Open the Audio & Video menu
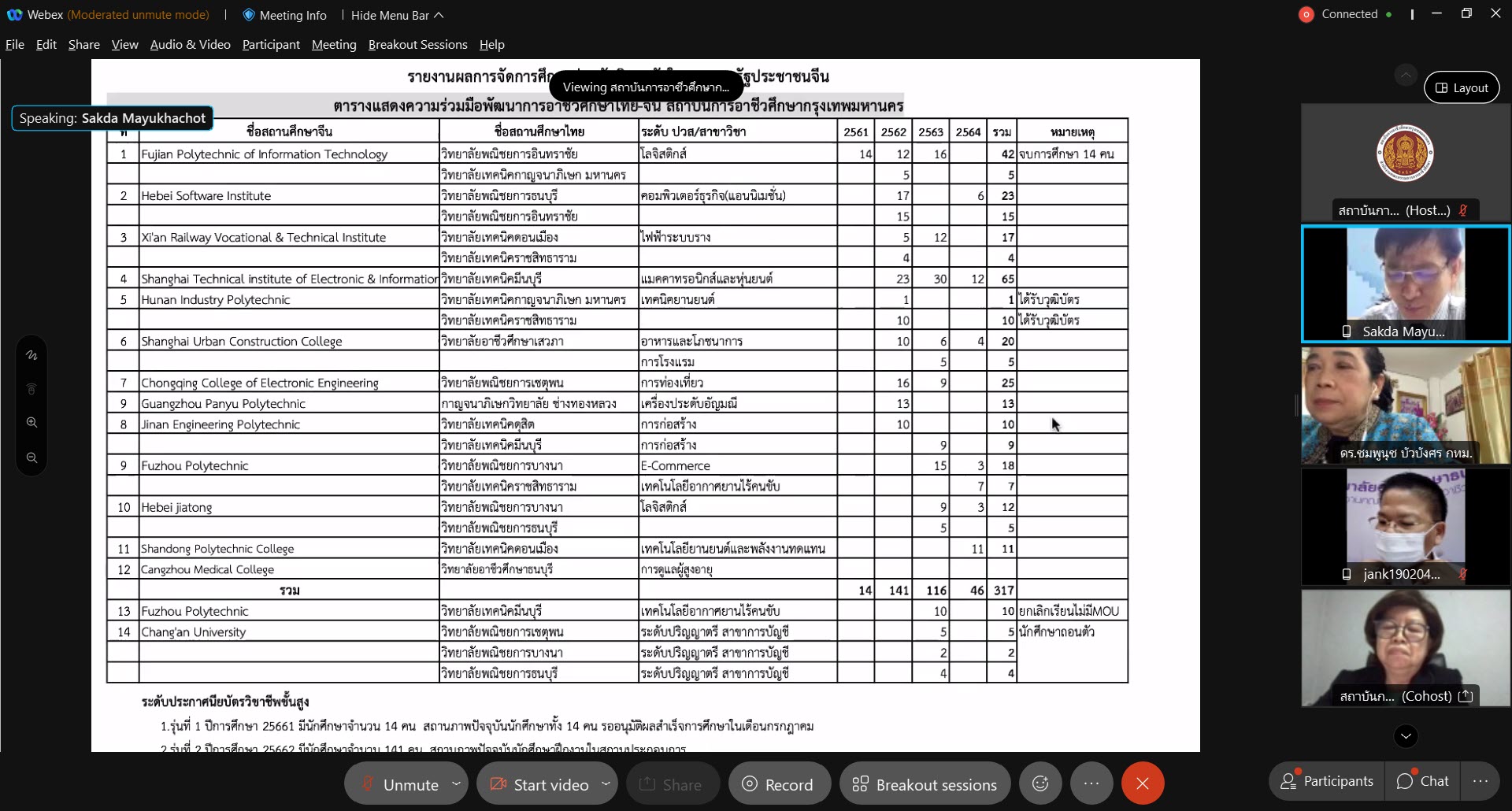The height and width of the screenshot is (811, 1512). [190, 45]
